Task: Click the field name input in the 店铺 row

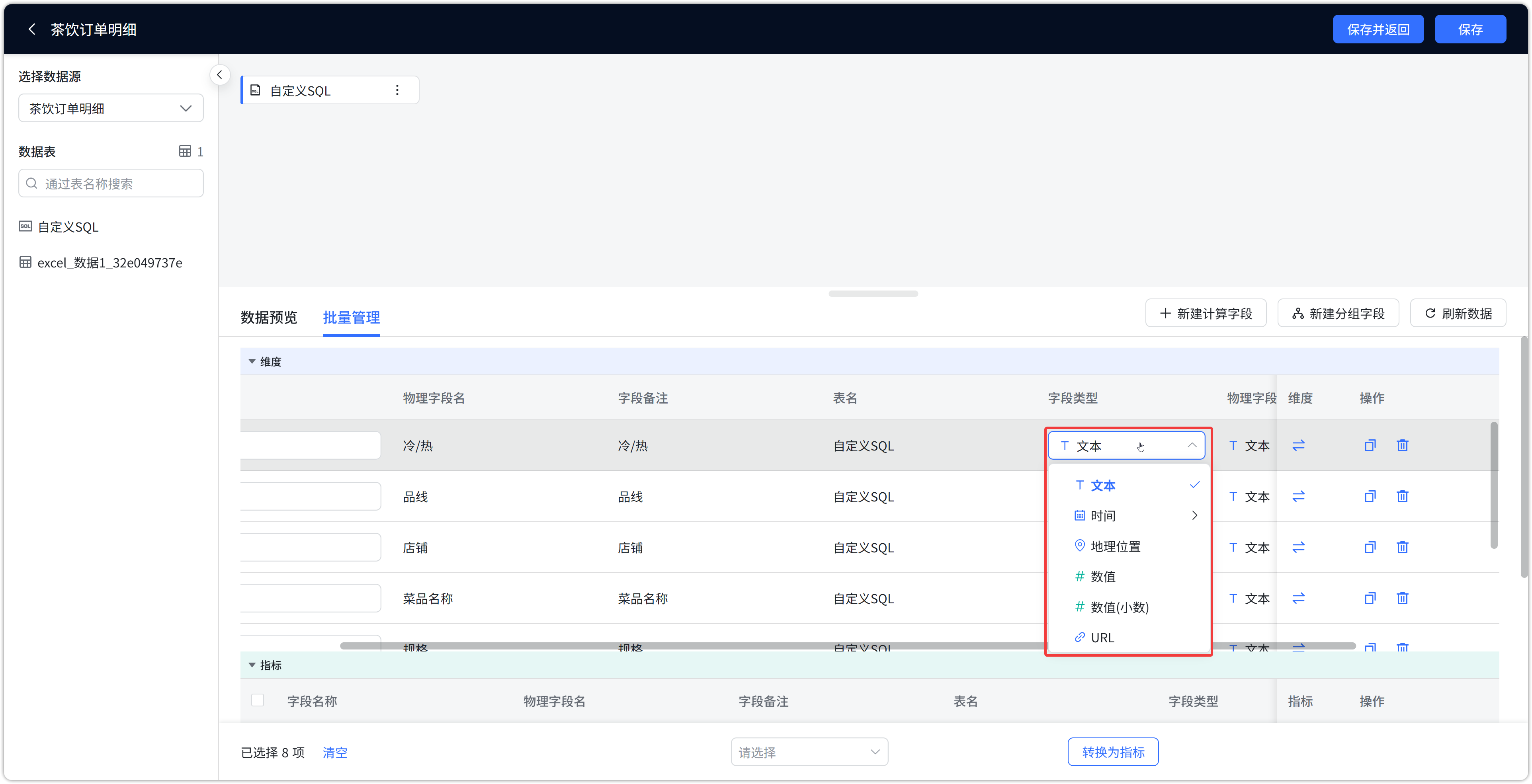Action: coord(311,547)
